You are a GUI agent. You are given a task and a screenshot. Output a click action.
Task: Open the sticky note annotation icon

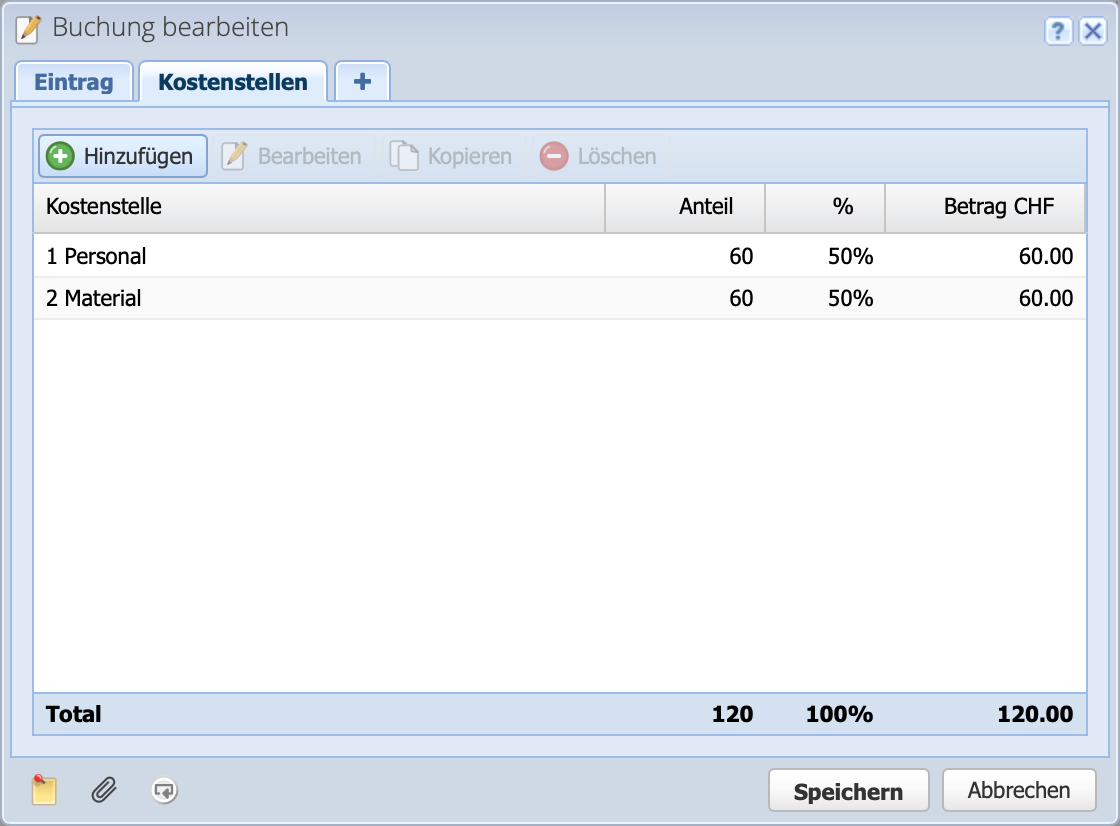[x=41, y=789]
